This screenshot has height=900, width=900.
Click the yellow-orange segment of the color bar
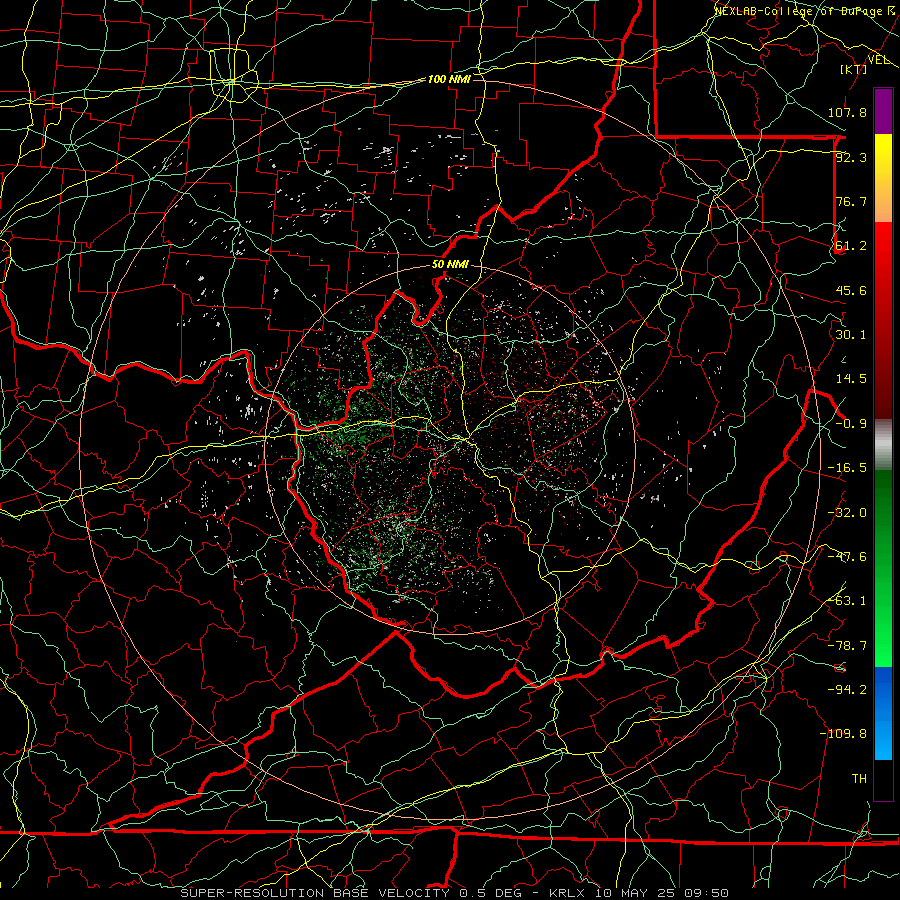883,178
